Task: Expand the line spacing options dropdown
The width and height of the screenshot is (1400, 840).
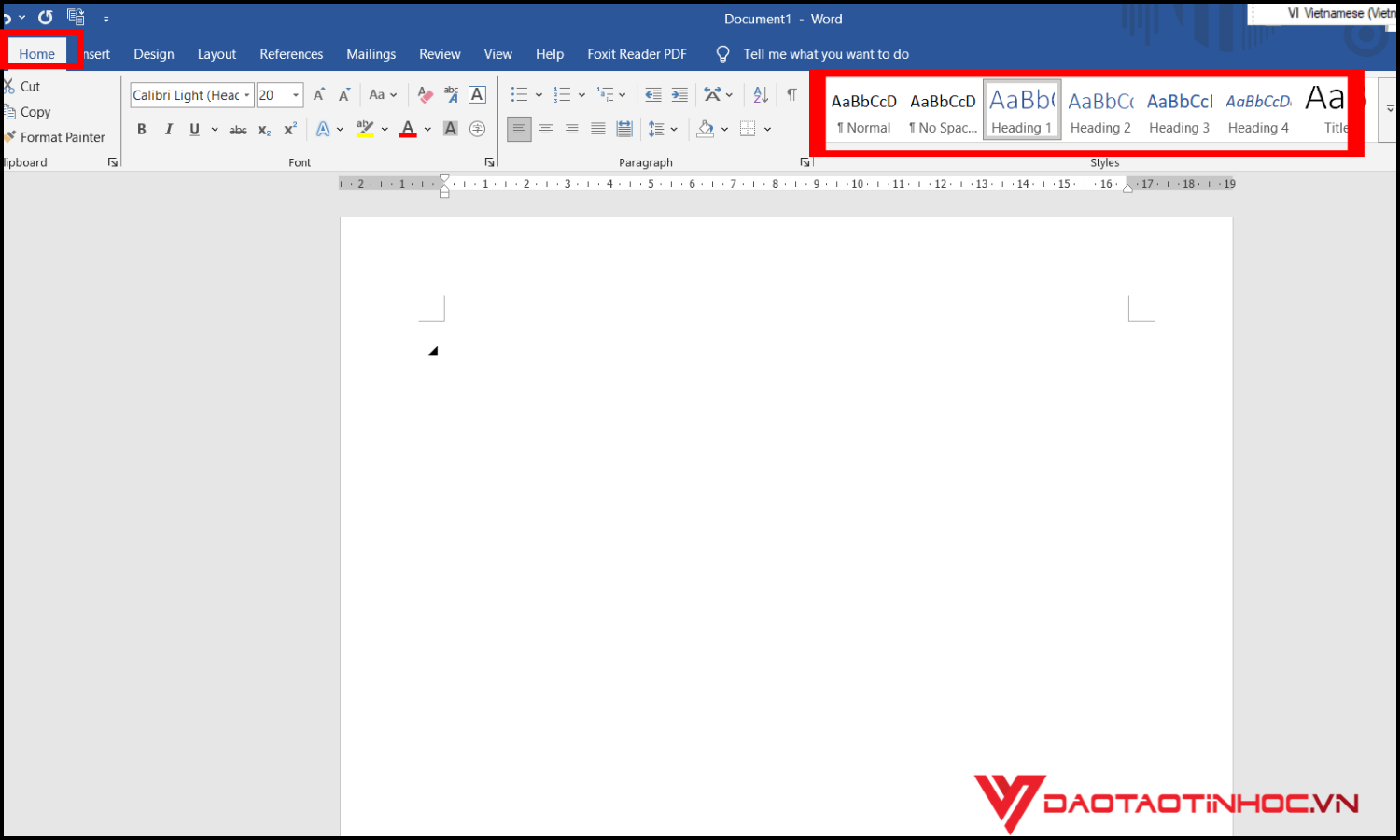Action: pos(674,130)
